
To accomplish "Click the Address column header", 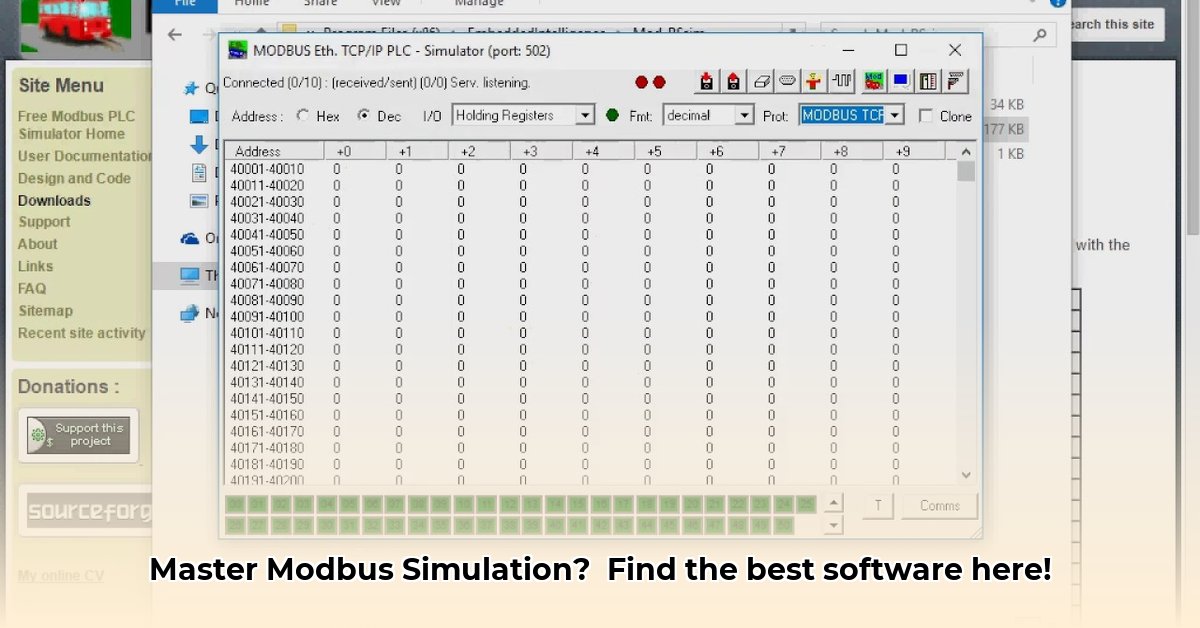I will (273, 151).
